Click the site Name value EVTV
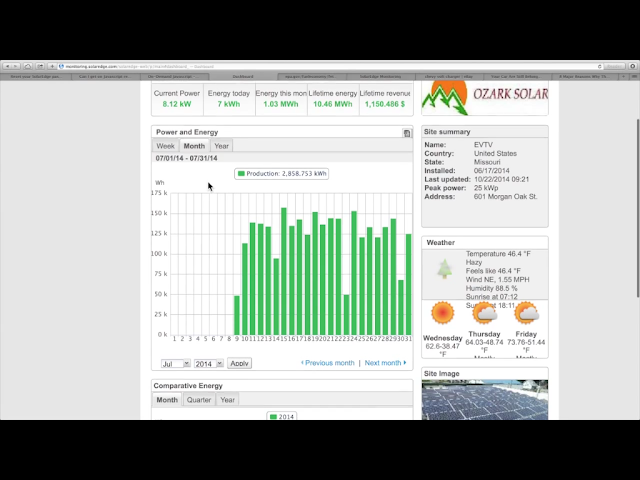 click(x=483, y=145)
